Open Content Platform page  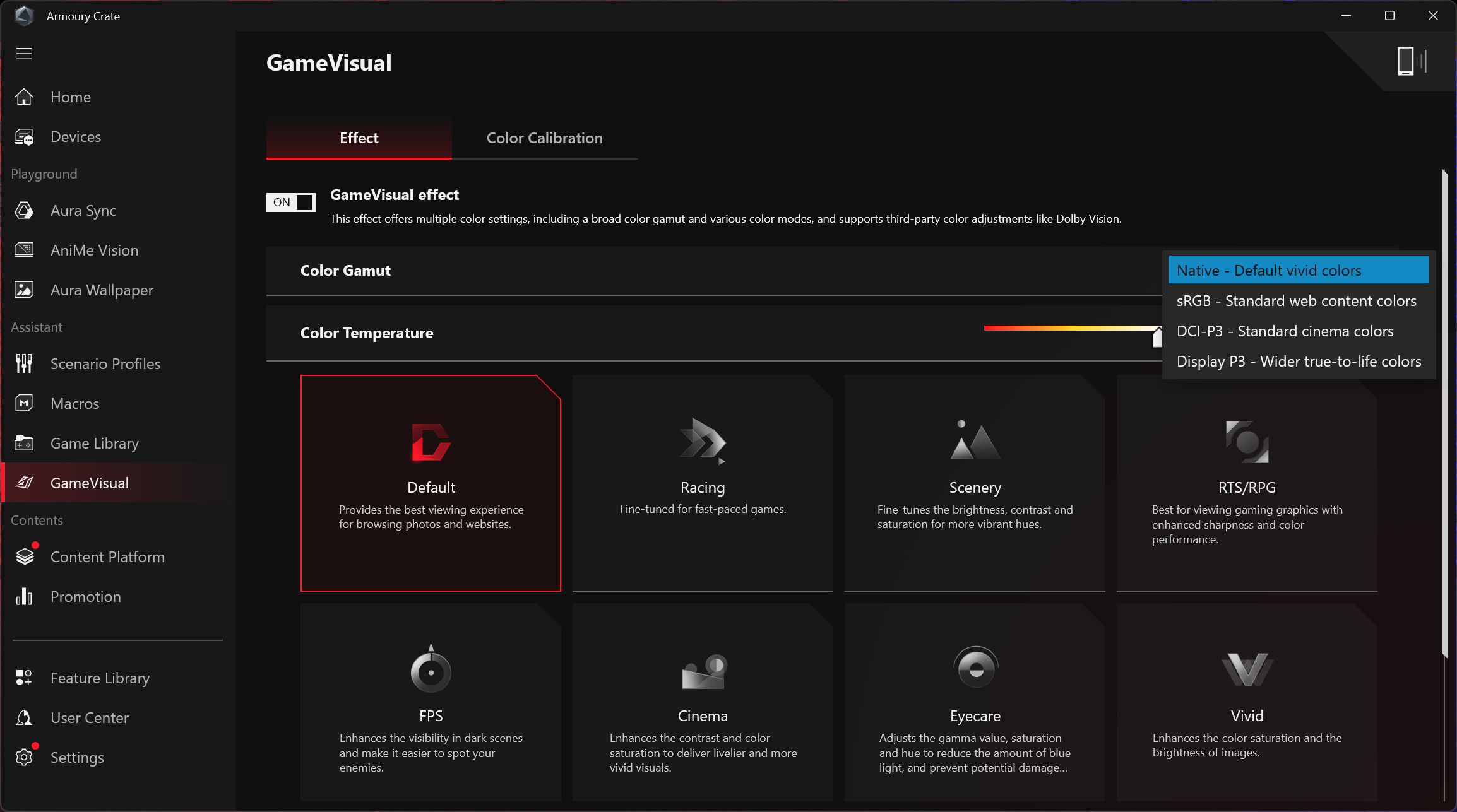(107, 557)
